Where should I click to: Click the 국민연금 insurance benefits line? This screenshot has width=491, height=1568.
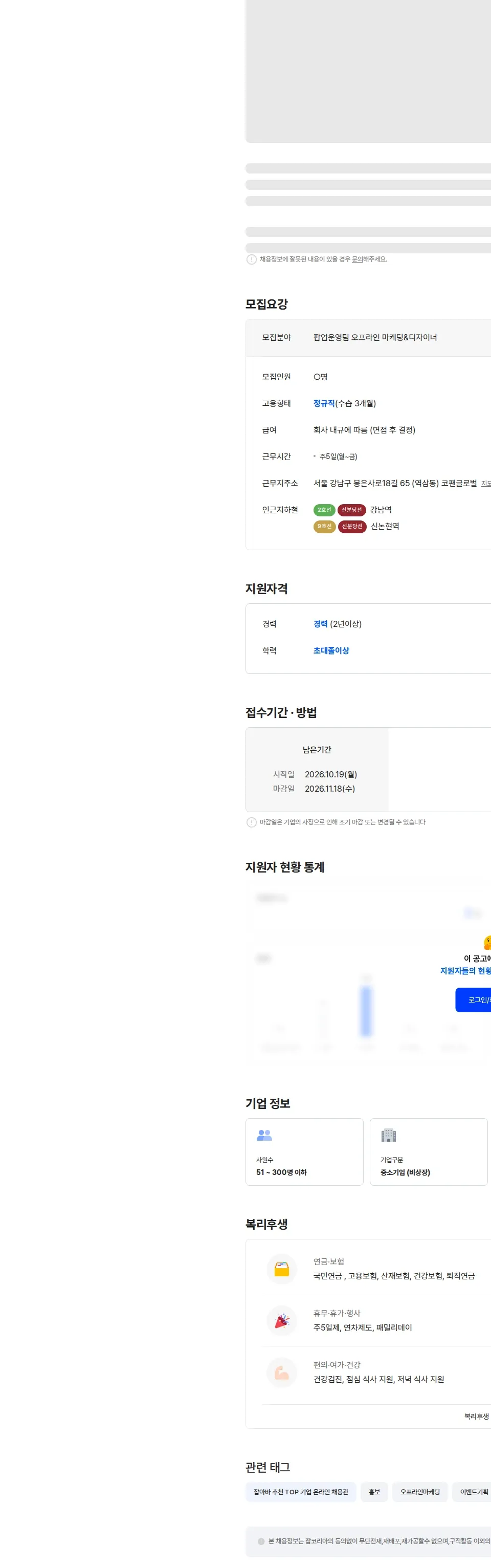click(394, 1276)
